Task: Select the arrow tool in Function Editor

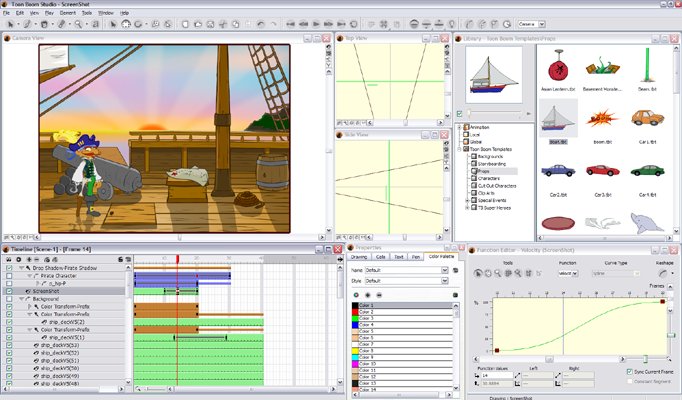Action: click(x=478, y=273)
